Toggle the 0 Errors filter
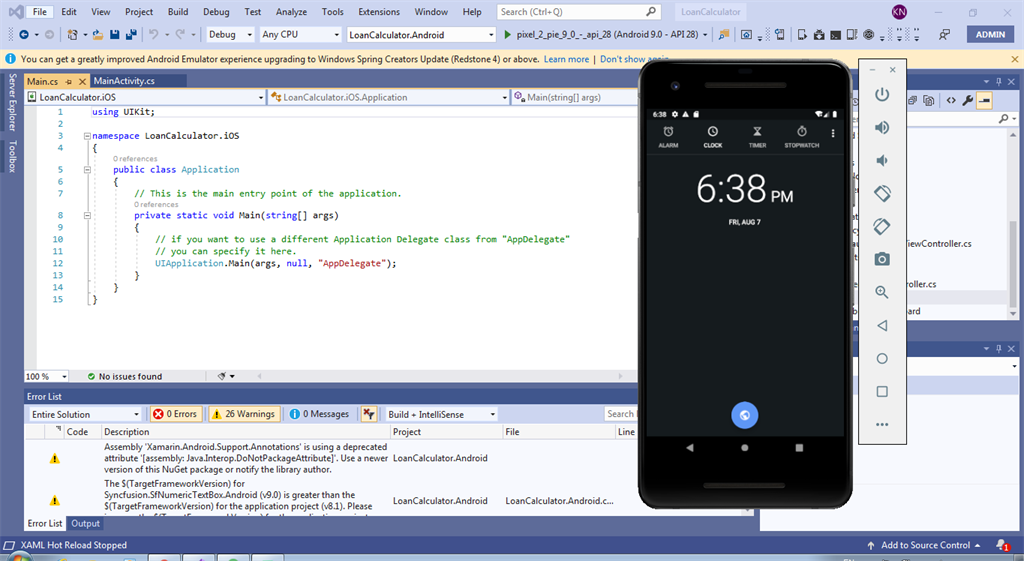 (x=174, y=414)
